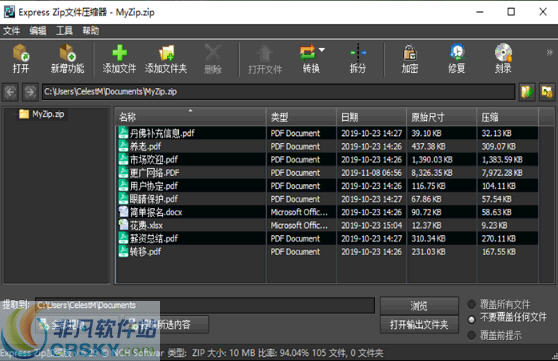The image size is (558, 361).
Task: Open the 新增功能 toolbar icon
Action: [x=68, y=58]
